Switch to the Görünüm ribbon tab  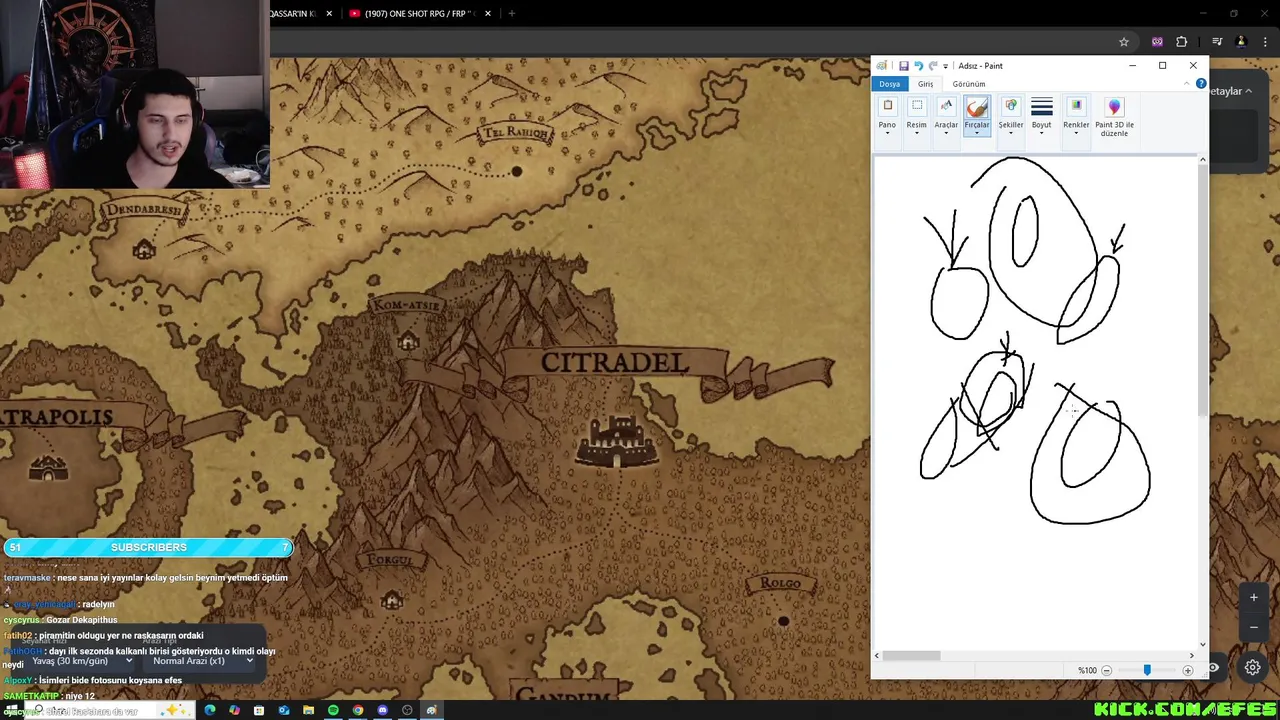pyautogui.click(x=969, y=84)
